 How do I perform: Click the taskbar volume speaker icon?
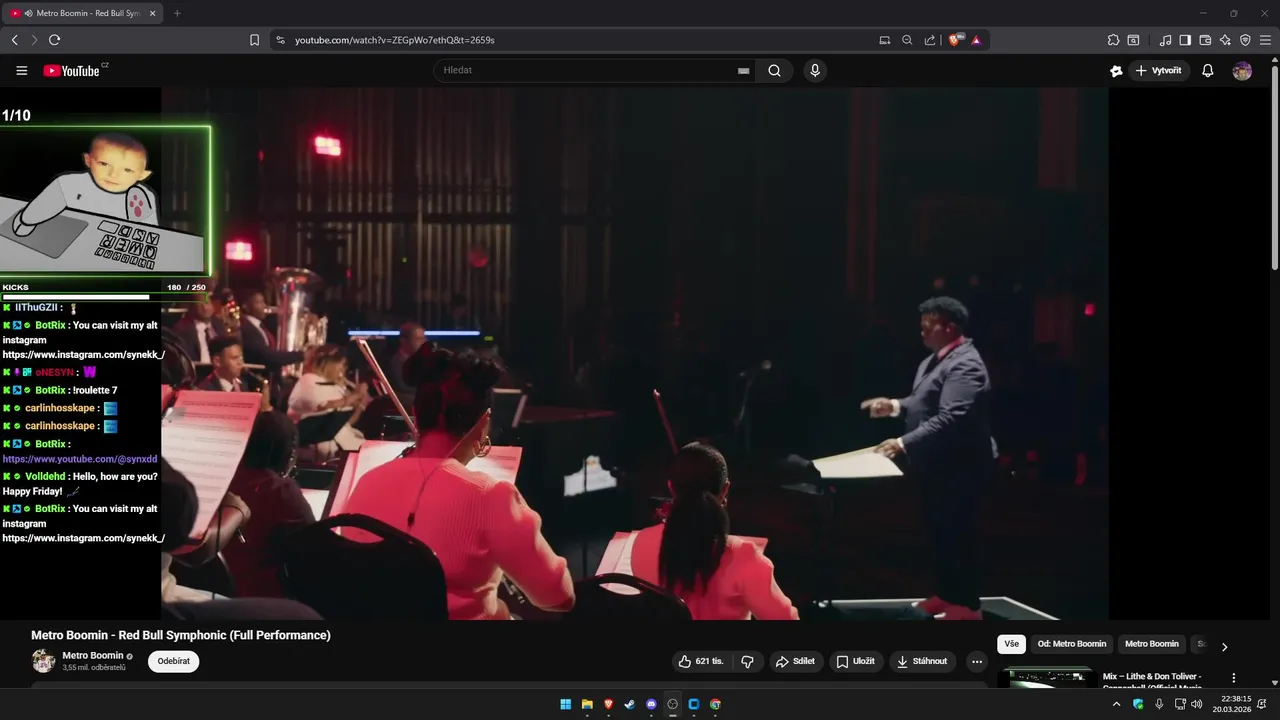[x=1197, y=704]
